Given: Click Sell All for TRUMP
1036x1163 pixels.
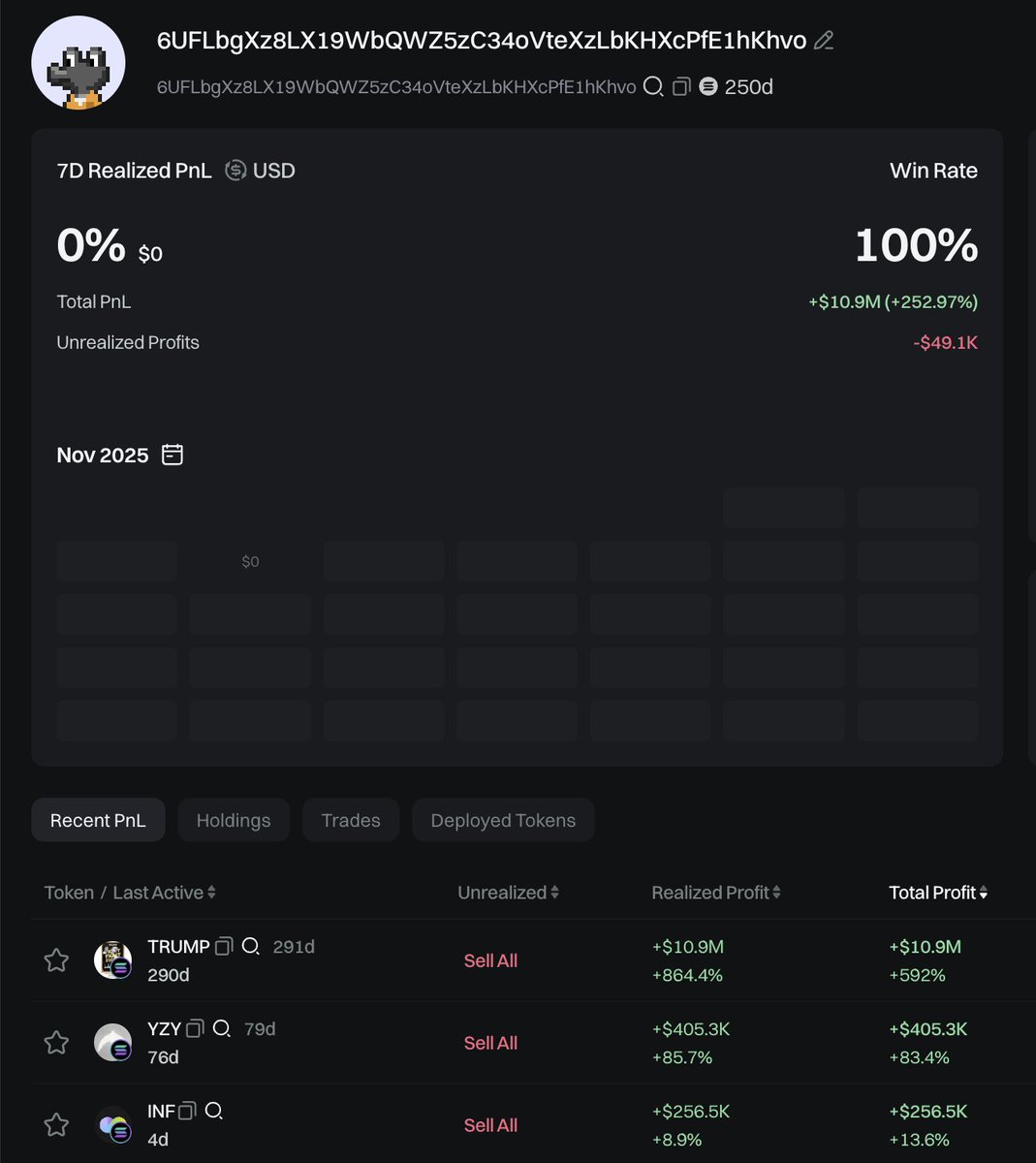Looking at the screenshot, I should point(490,960).
